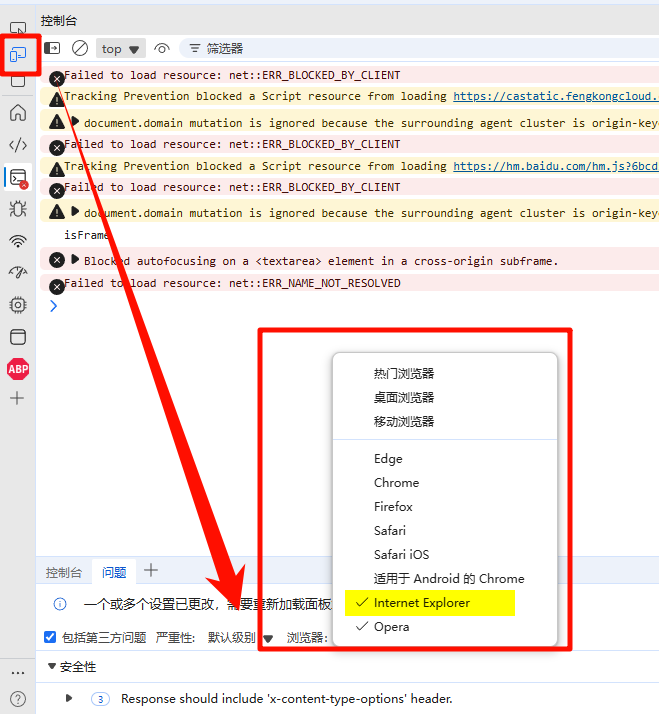Image resolution: width=659 pixels, height=714 pixels.
Task: Click the console prompt chevron
Action: 53,306
